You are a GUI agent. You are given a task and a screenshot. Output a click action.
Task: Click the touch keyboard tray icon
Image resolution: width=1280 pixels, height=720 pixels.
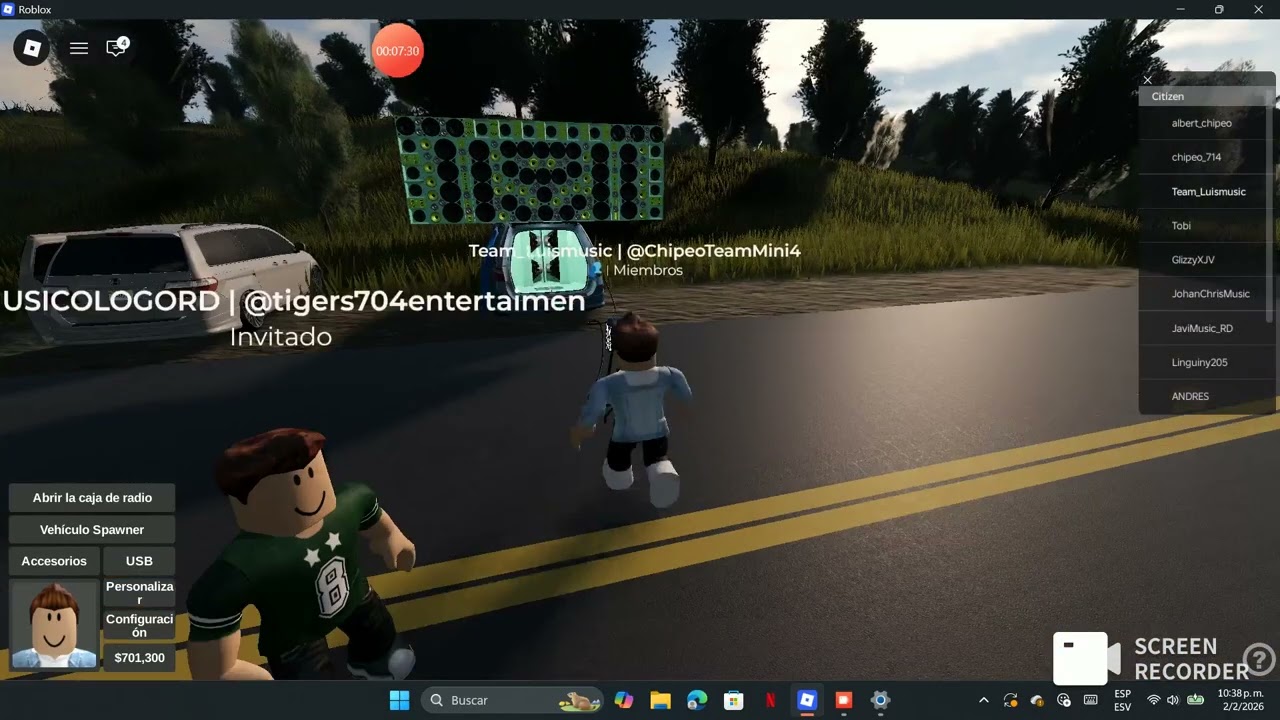pyautogui.click(x=1091, y=700)
